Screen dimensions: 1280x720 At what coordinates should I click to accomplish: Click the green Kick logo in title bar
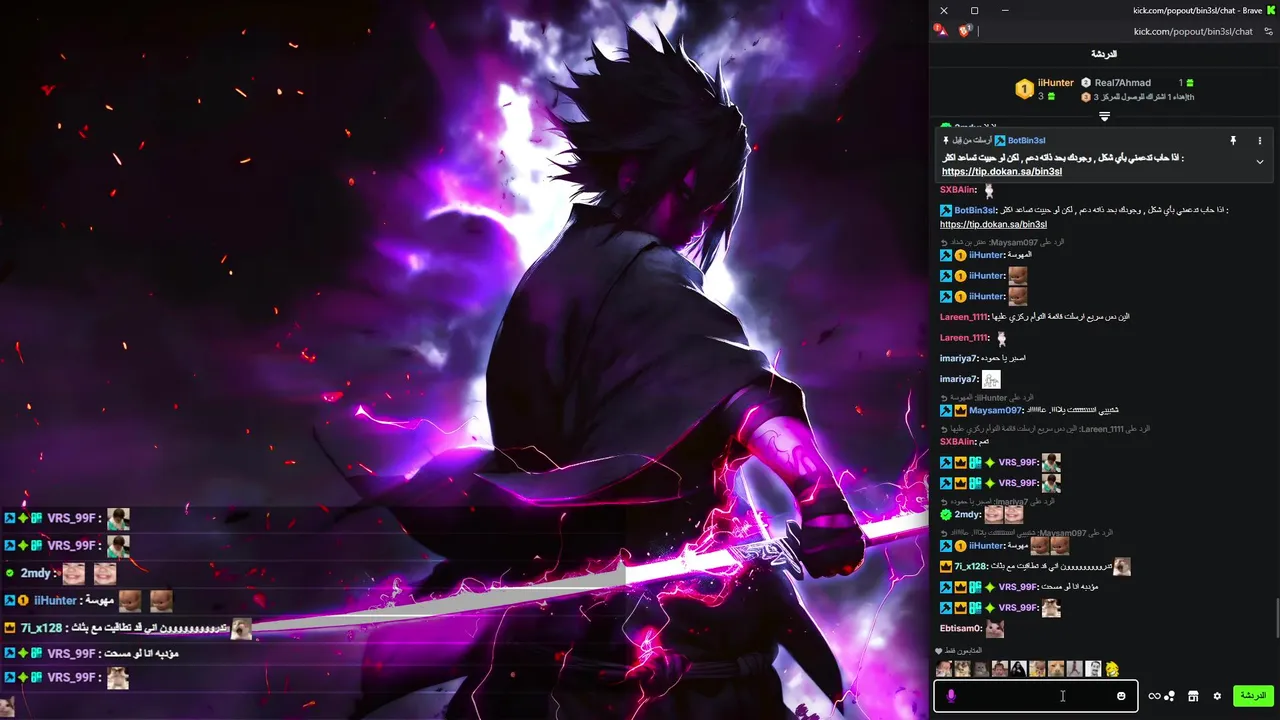click(1269, 10)
